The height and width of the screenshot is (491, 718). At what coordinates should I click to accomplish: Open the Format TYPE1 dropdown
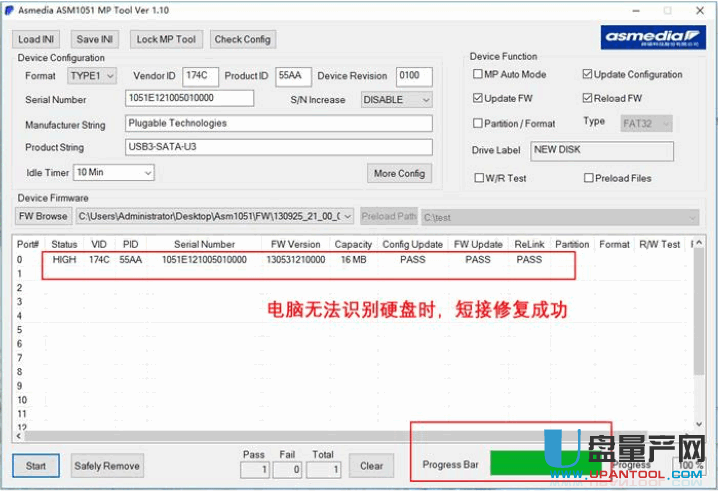[x=92, y=76]
